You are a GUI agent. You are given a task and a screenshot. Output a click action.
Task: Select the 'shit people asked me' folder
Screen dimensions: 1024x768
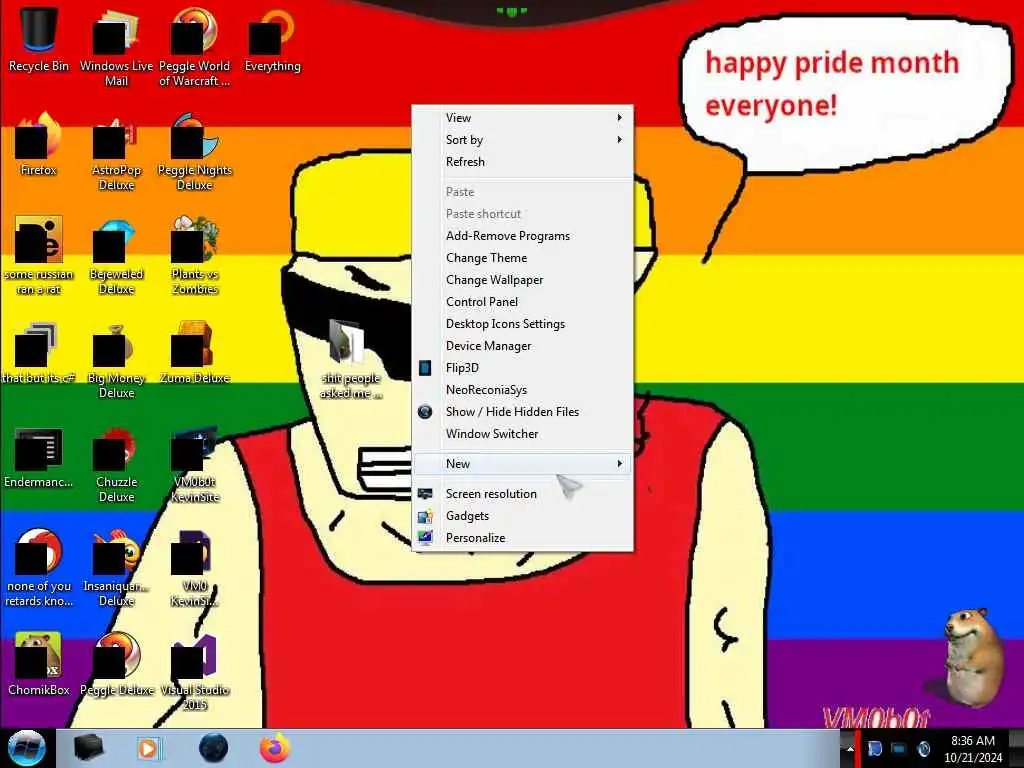[x=350, y=358]
